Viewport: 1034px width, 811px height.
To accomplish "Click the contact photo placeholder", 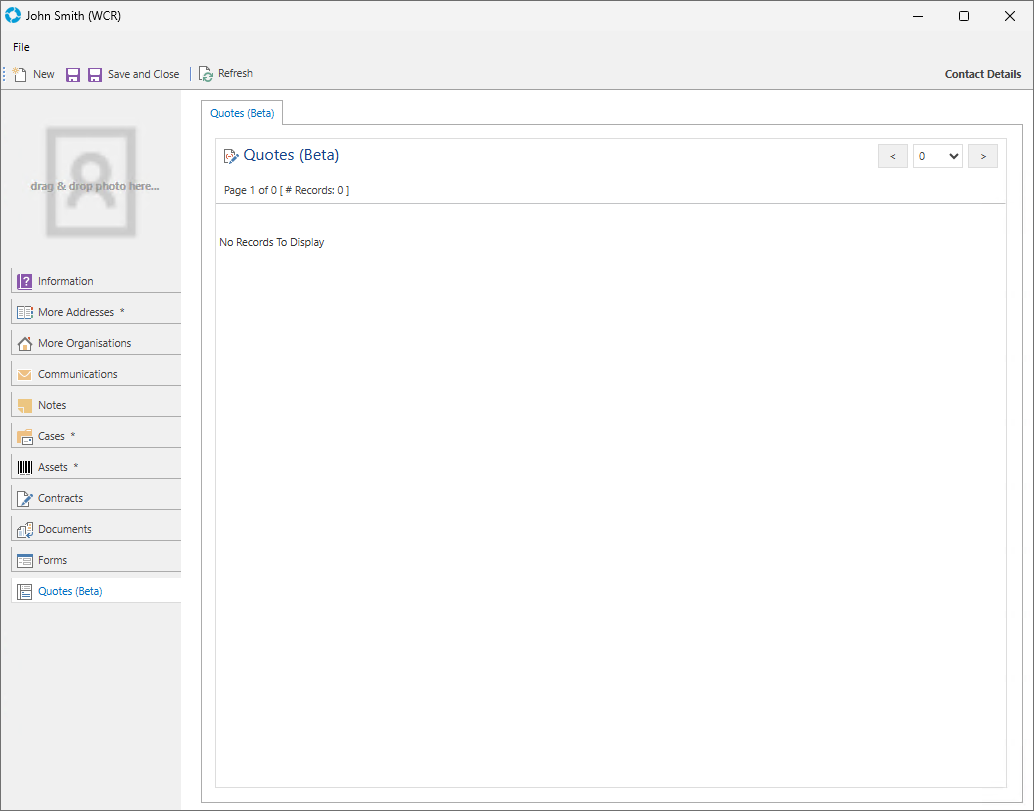I will (91, 182).
